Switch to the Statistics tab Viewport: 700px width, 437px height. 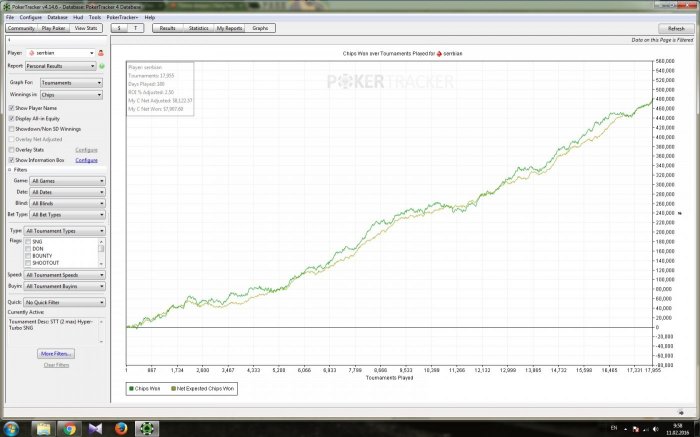click(198, 29)
